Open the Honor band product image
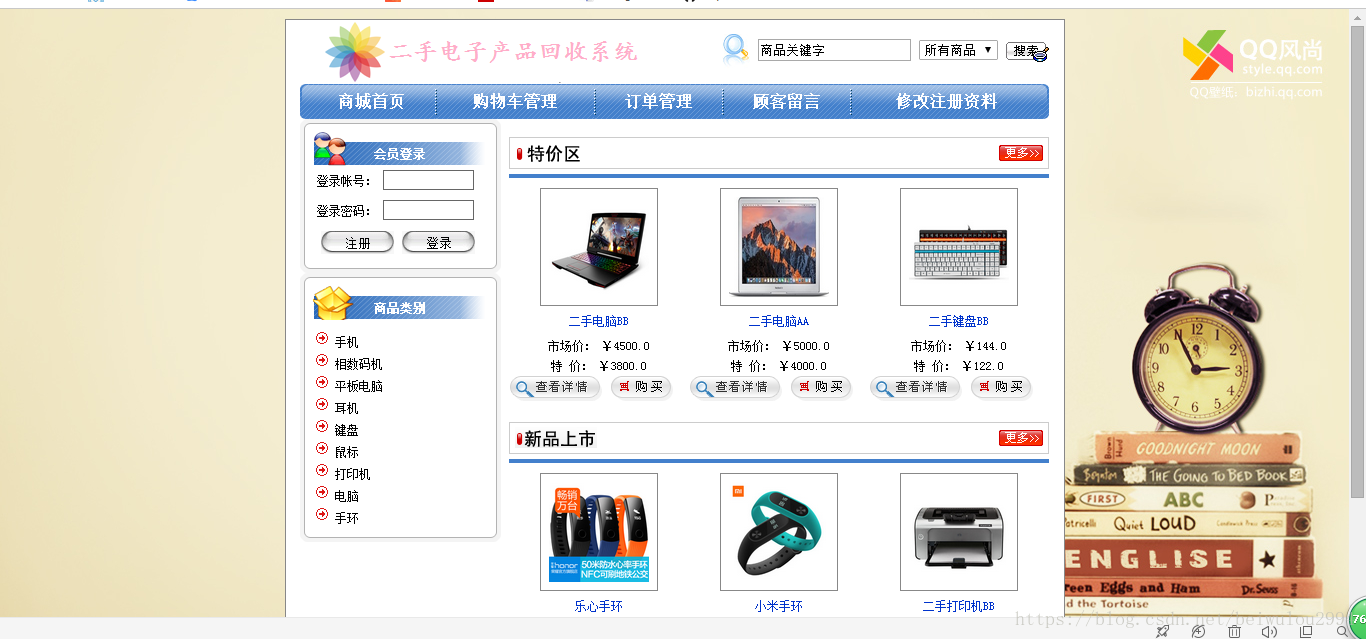Screen dimensions: 1366x639 (x=599, y=532)
